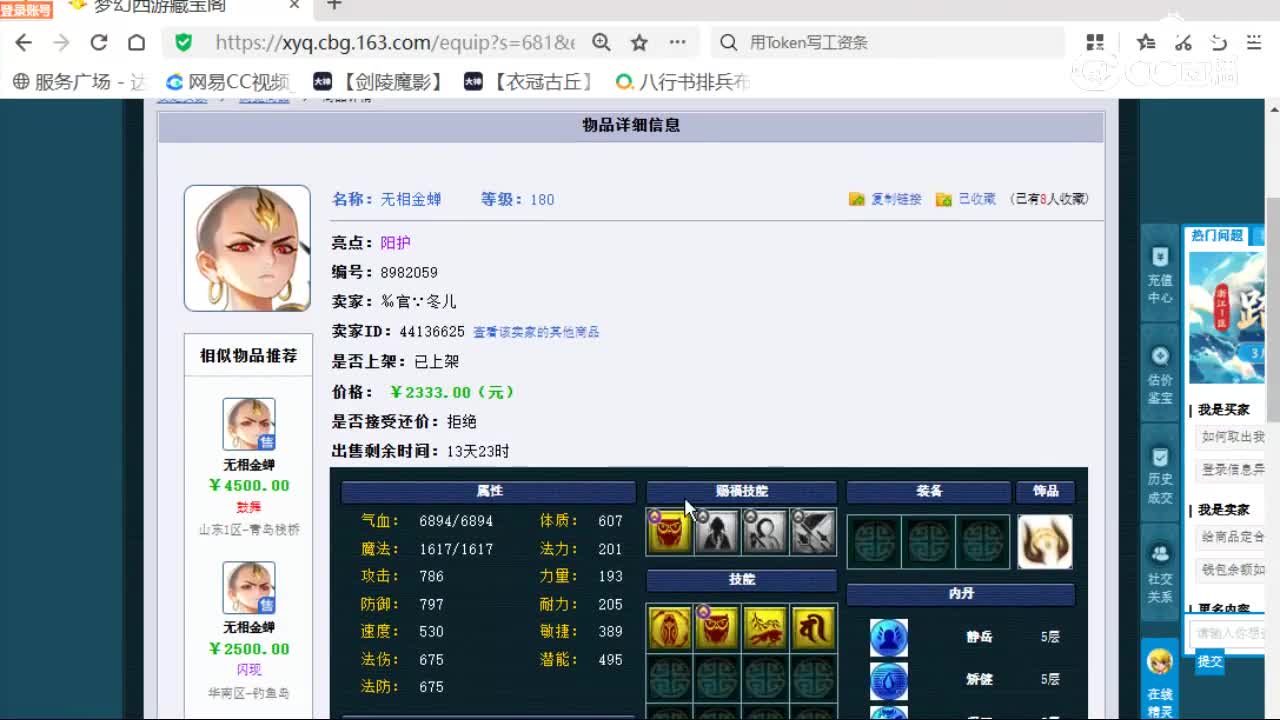Click 提交 submit button
1280x720 pixels.
pos(1210,661)
